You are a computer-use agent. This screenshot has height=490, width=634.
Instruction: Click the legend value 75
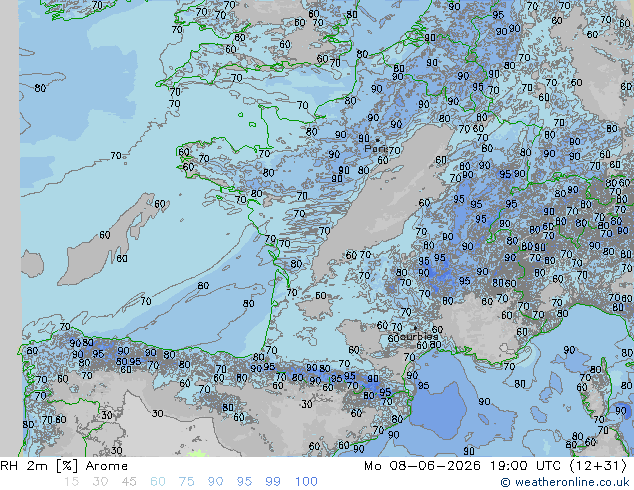point(186,482)
